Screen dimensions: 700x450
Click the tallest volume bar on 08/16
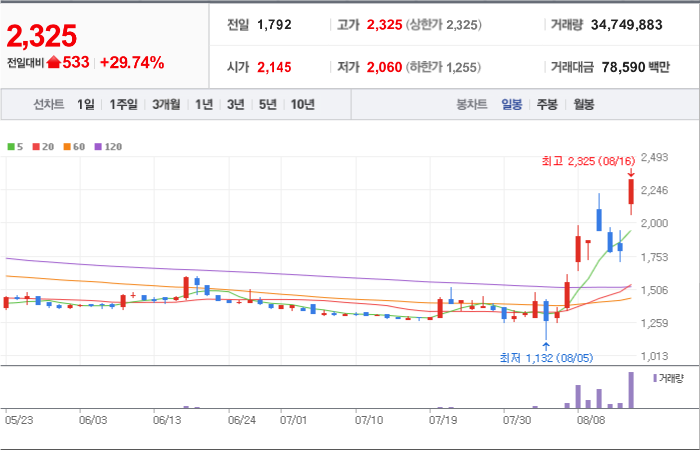click(x=631, y=390)
